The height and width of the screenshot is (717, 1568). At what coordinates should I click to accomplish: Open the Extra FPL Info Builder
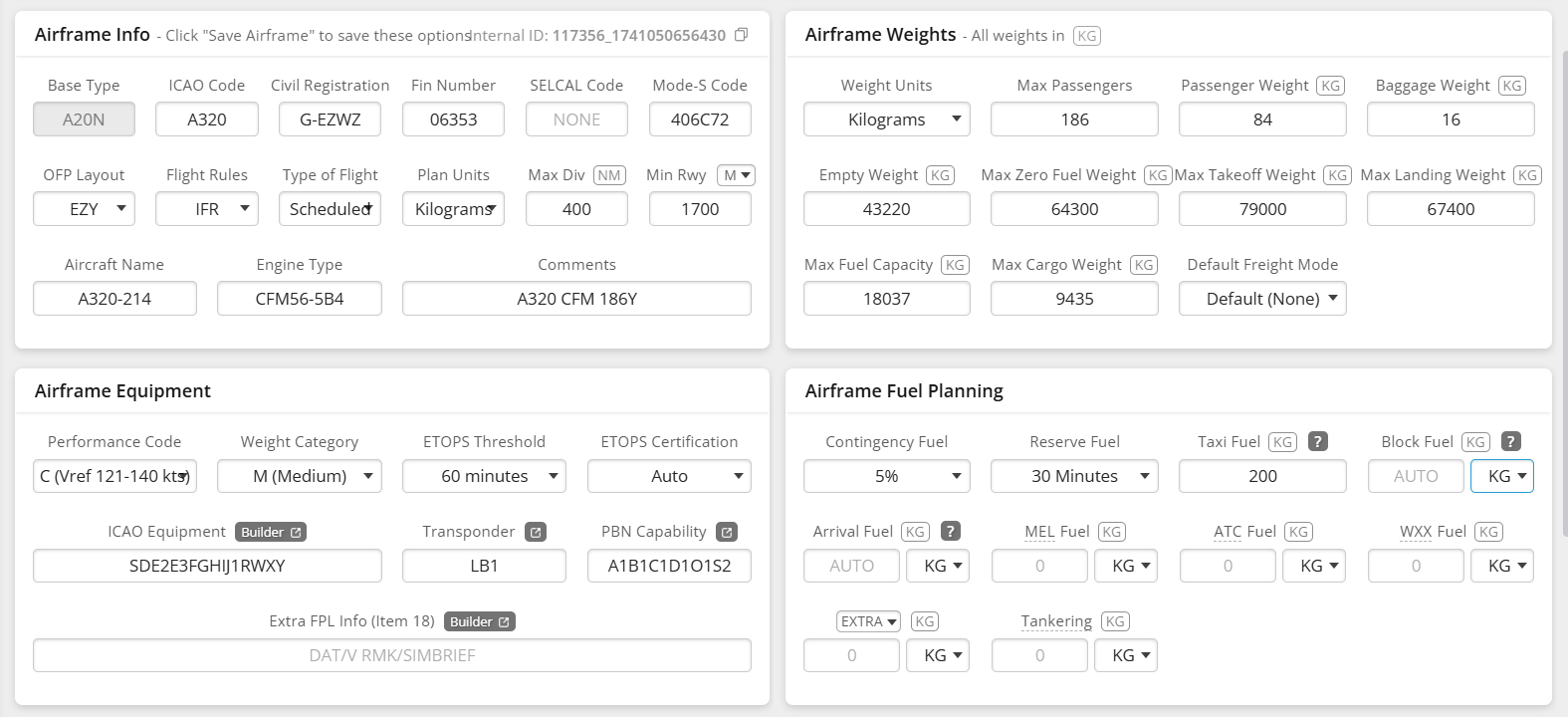pyautogui.click(x=479, y=621)
